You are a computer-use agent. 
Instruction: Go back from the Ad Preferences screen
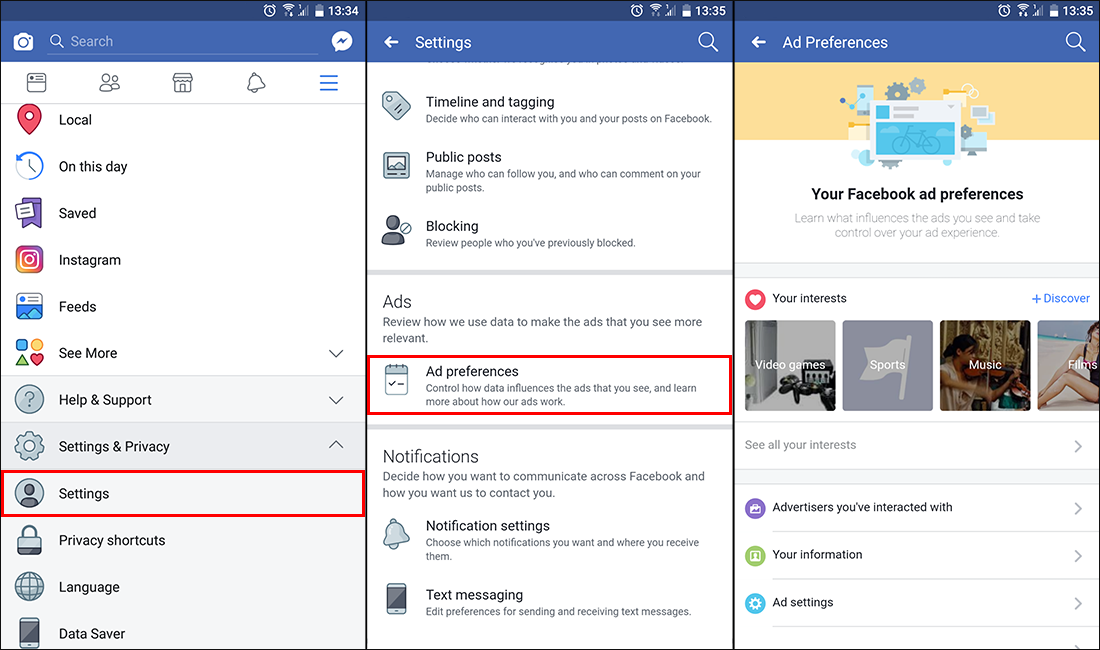759,42
